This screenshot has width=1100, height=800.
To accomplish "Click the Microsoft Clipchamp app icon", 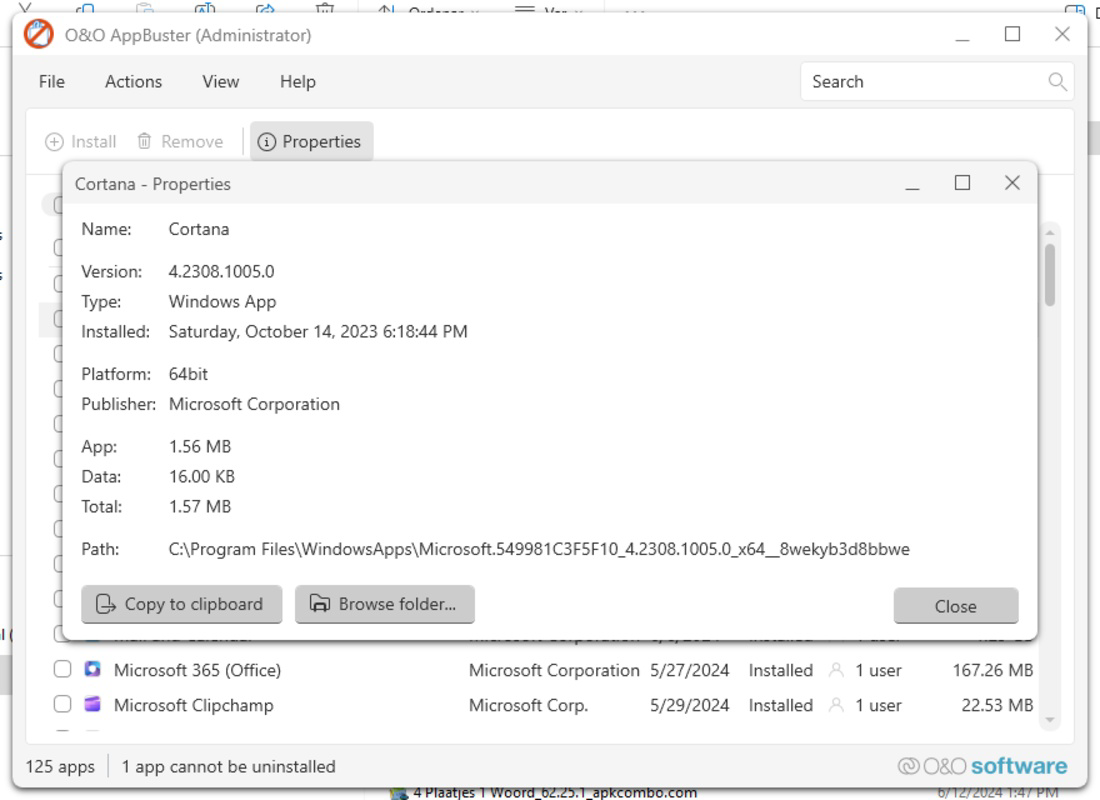I will click(x=93, y=704).
